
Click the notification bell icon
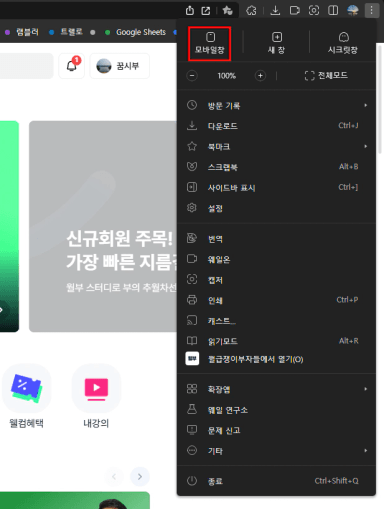click(72, 66)
